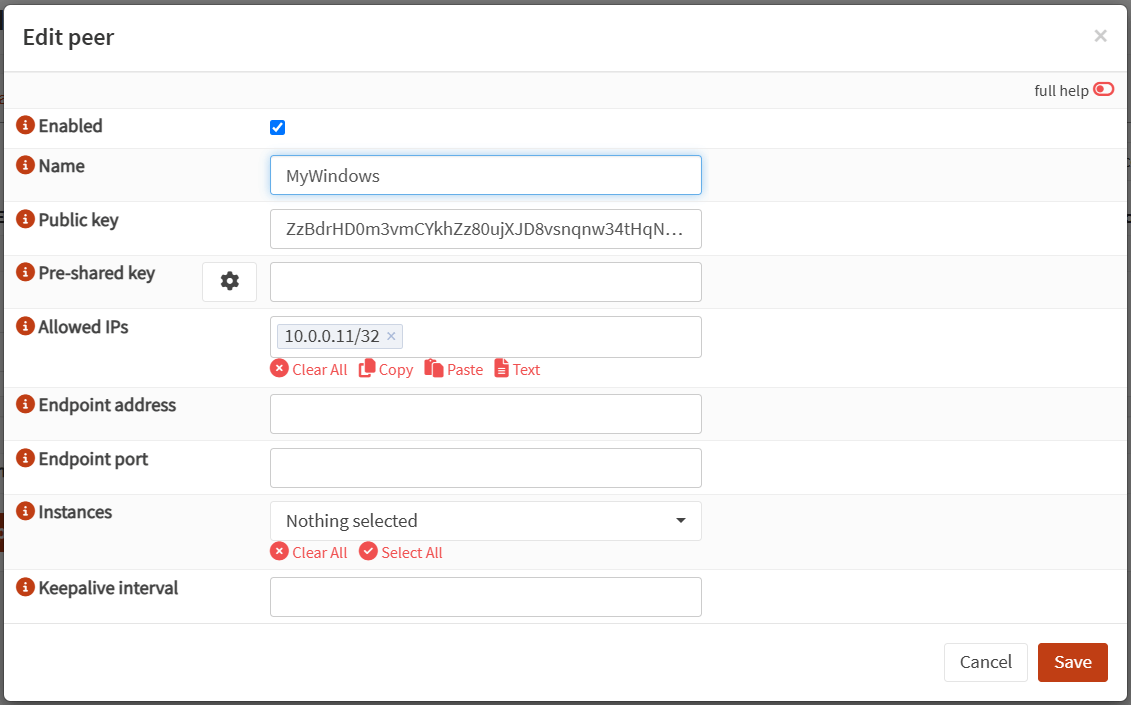The height and width of the screenshot is (705, 1131).
Task: Click the gear icon for Pre-shared key
Action: pos(229,282)
